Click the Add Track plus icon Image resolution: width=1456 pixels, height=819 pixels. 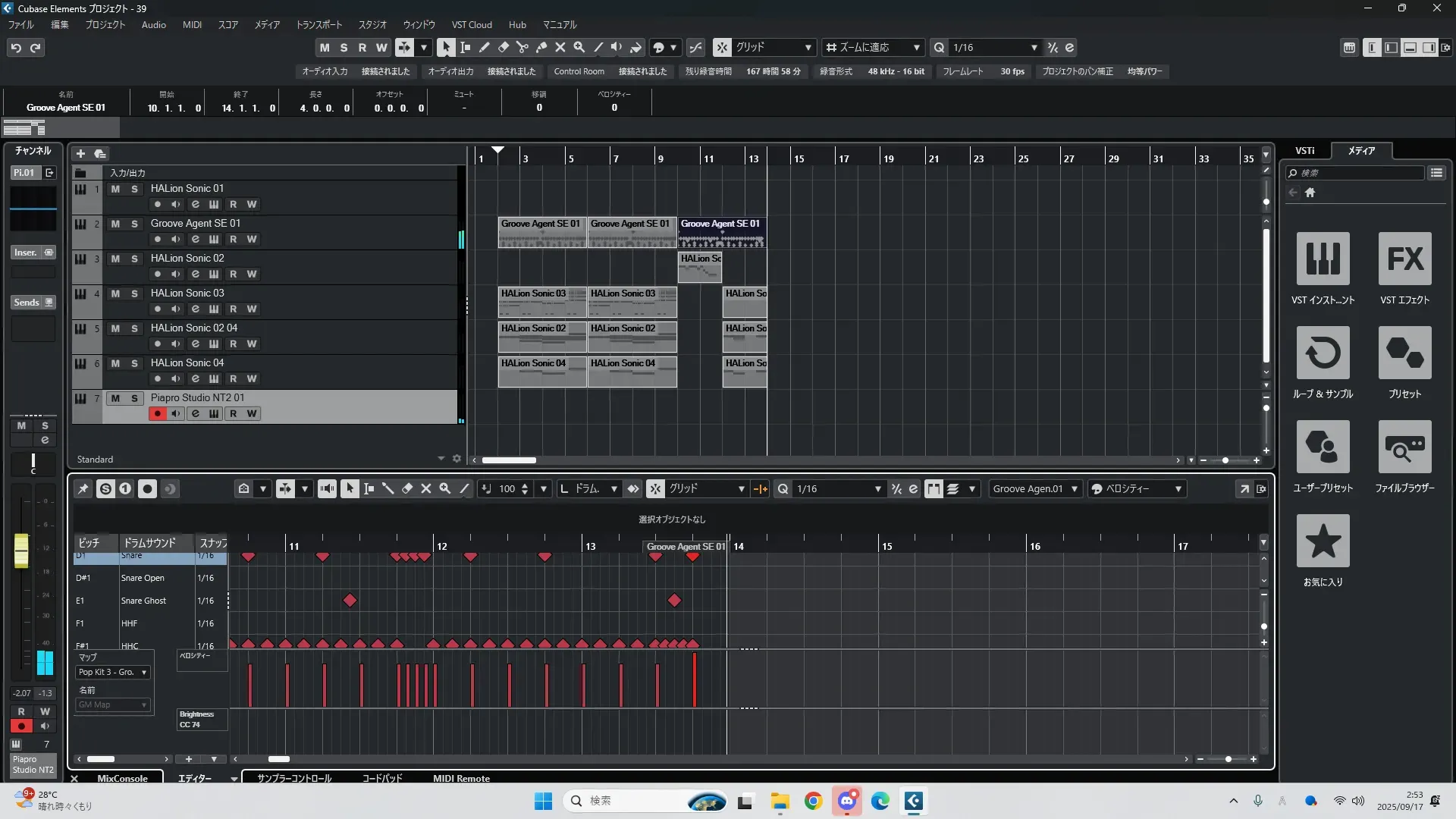click(80, 153)
